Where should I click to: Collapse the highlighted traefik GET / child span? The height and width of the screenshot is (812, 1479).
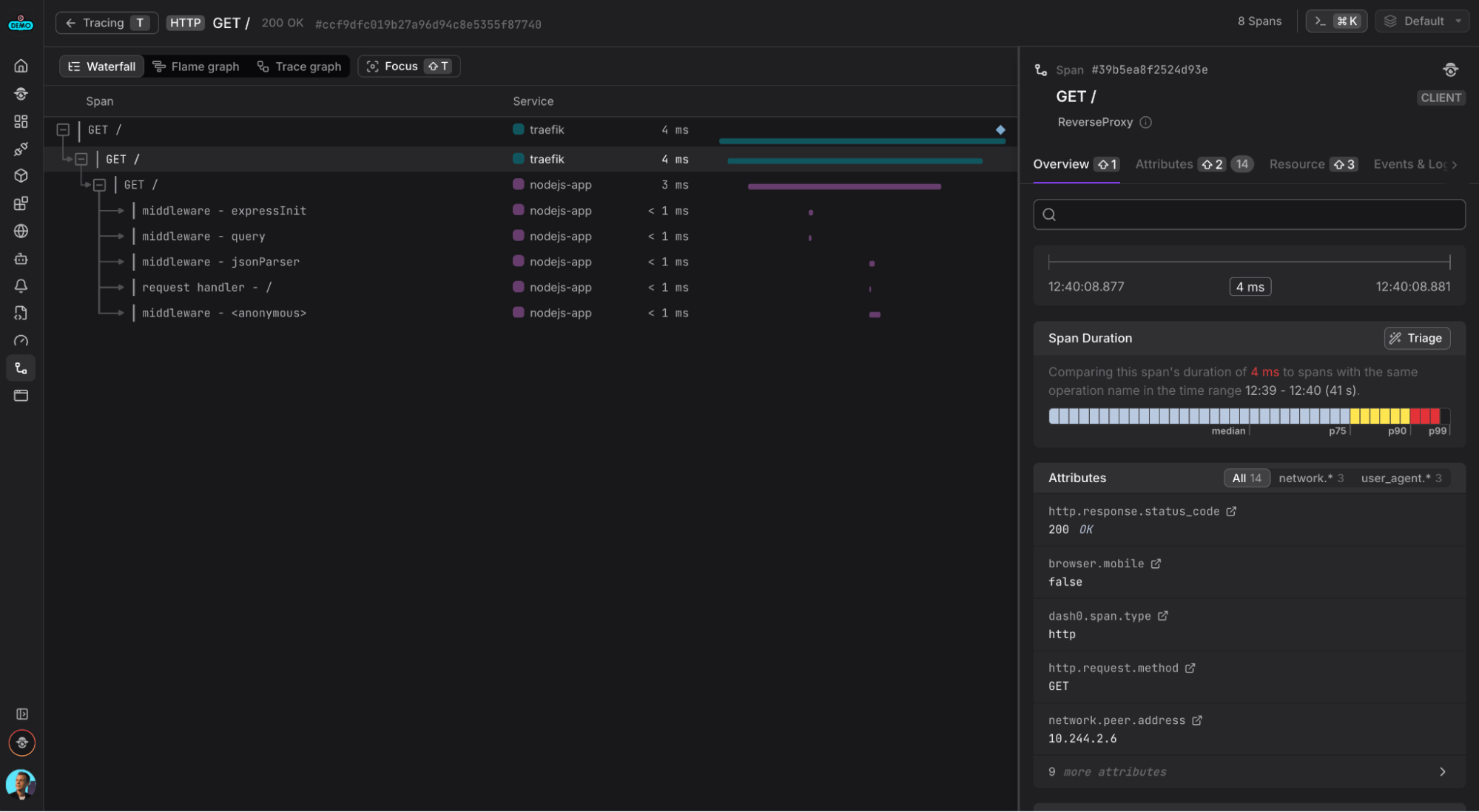[81, 159]
